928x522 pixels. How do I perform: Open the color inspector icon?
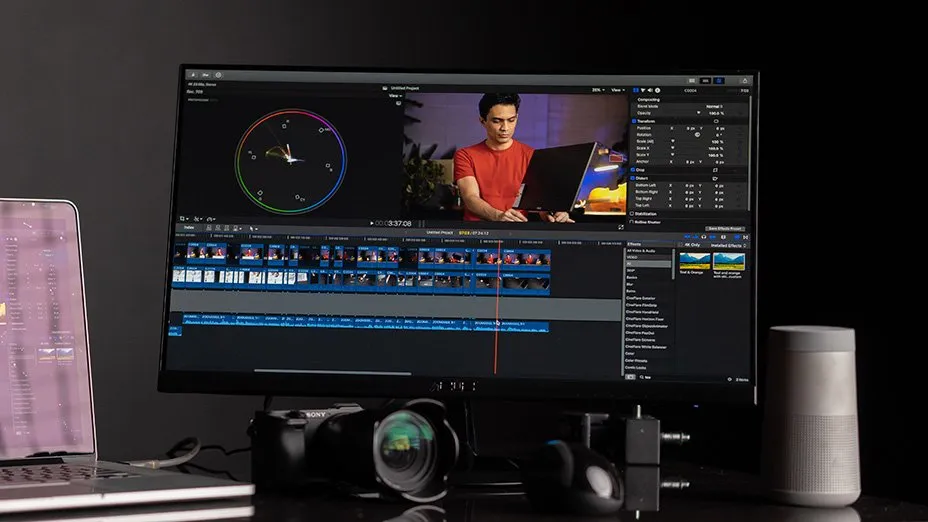(643, 89)
